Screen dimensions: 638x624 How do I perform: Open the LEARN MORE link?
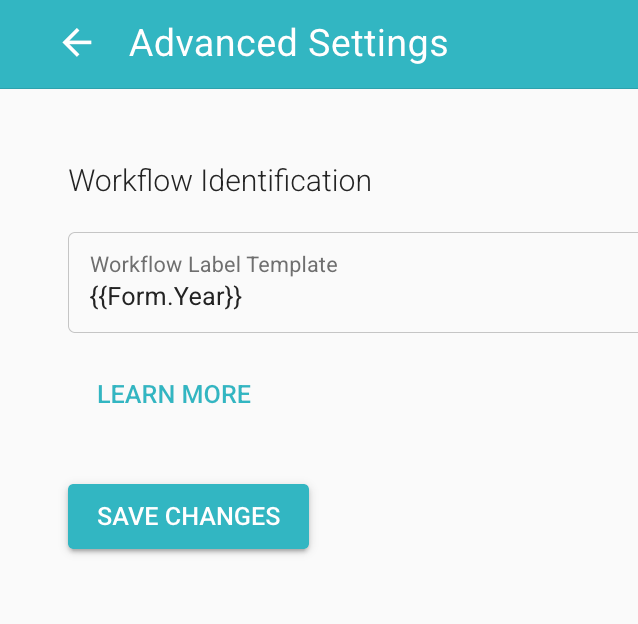(174, 394)
